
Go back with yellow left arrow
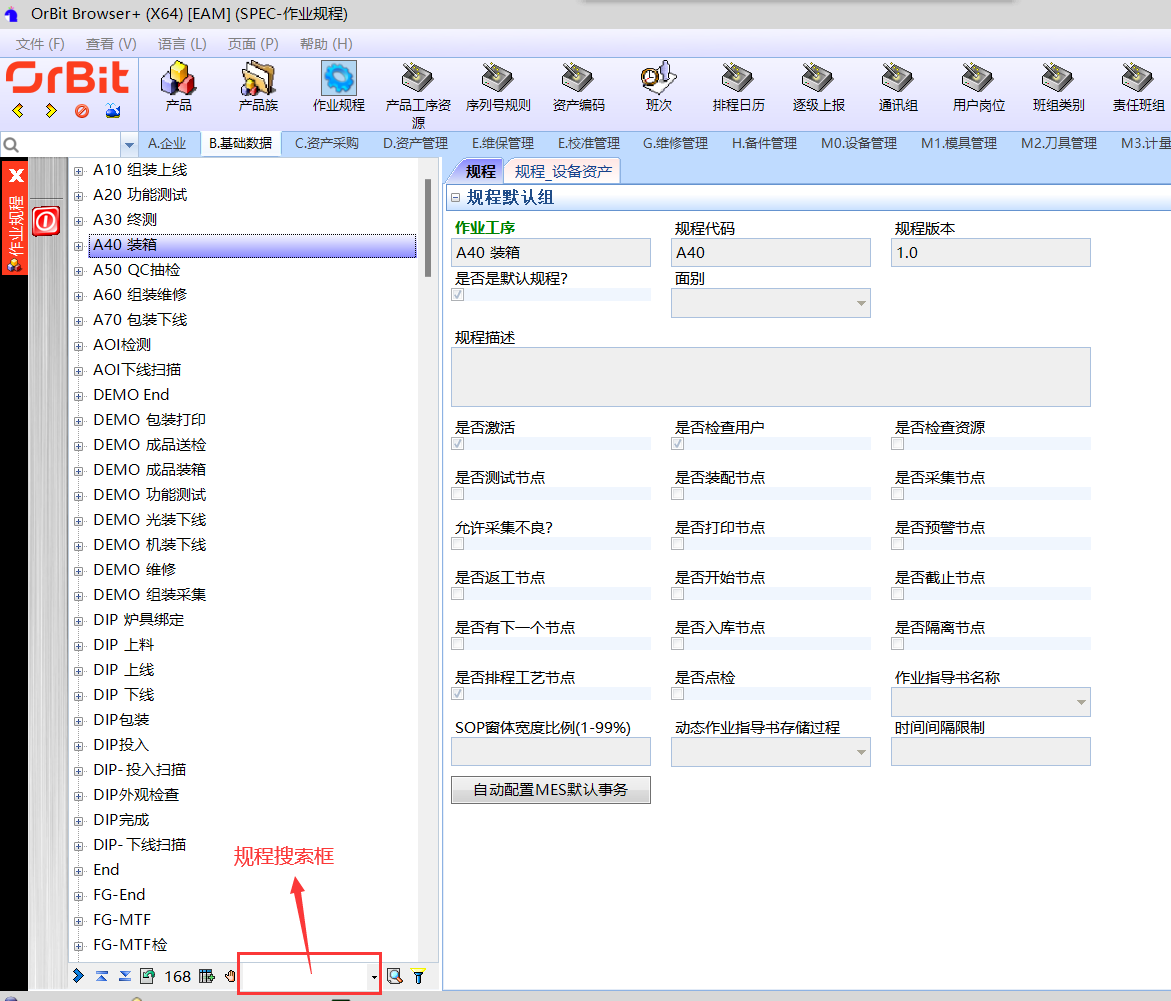[x=19, y=111]
